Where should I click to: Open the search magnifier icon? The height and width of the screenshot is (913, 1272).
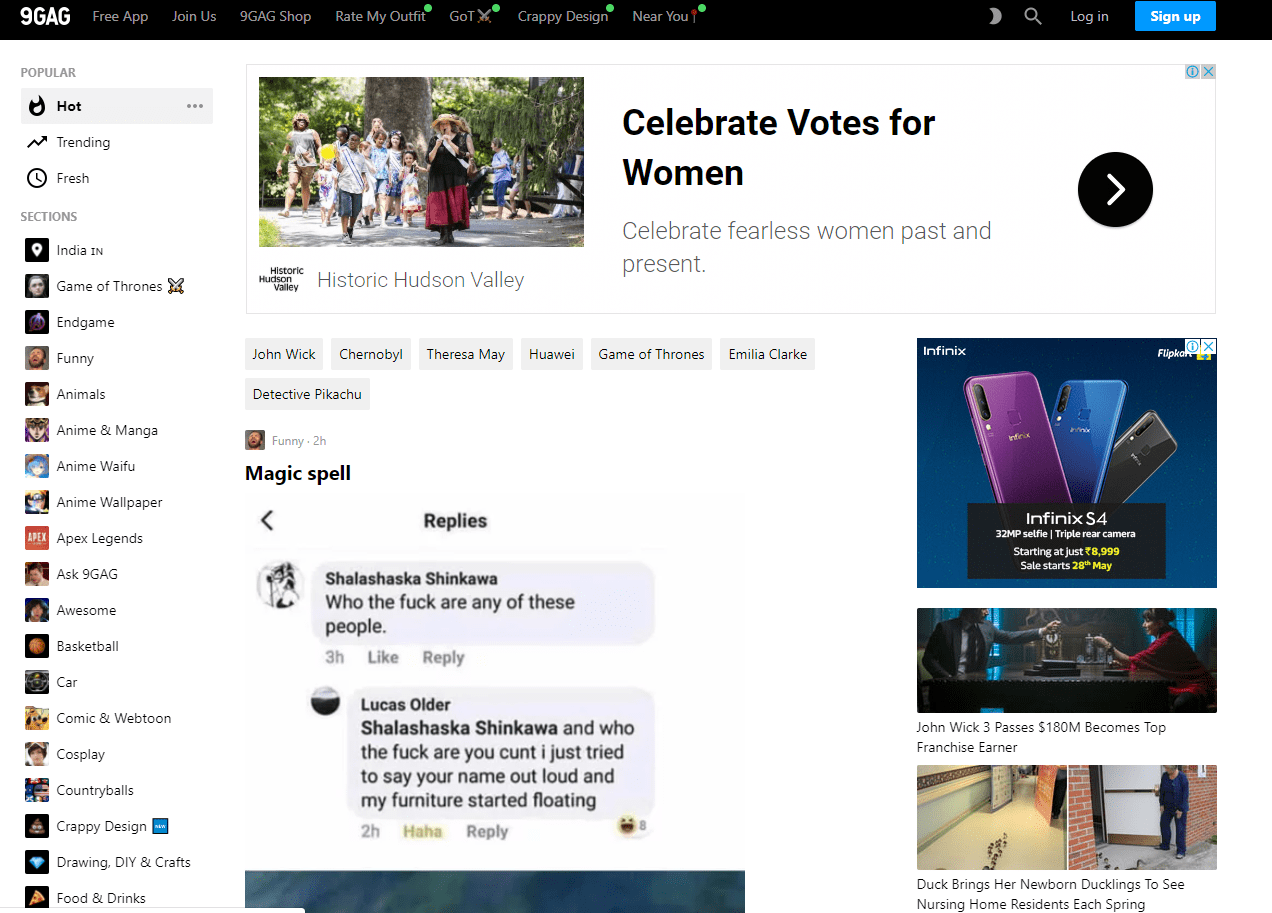click(x=1033, y=16)
